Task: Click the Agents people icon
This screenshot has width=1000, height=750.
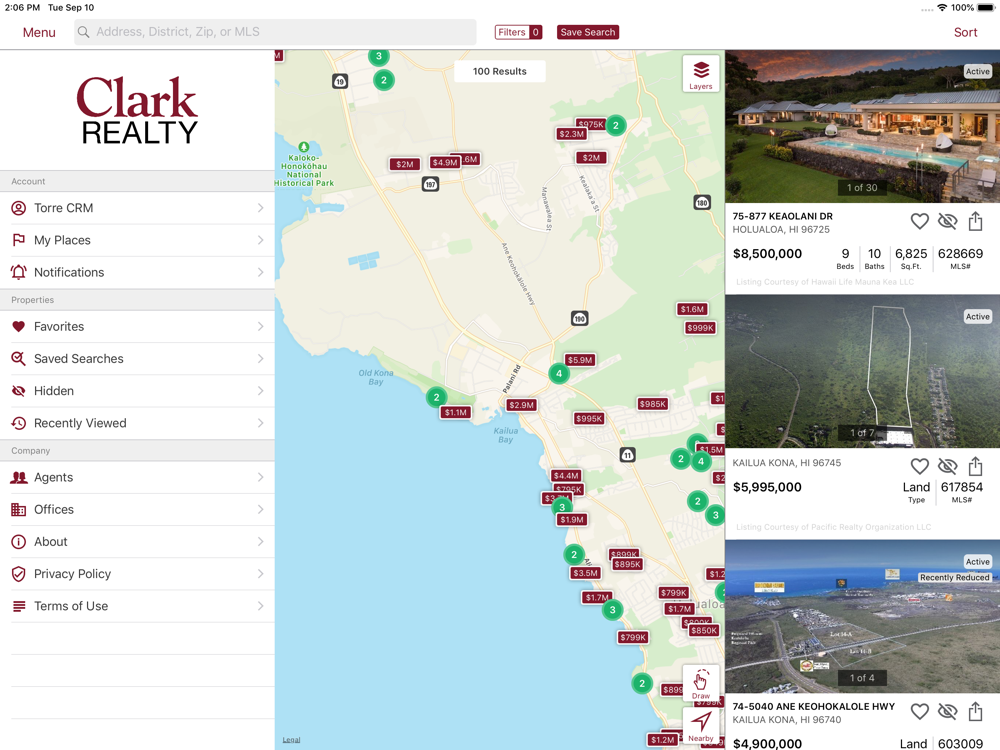Action: (x=18, y=477)
